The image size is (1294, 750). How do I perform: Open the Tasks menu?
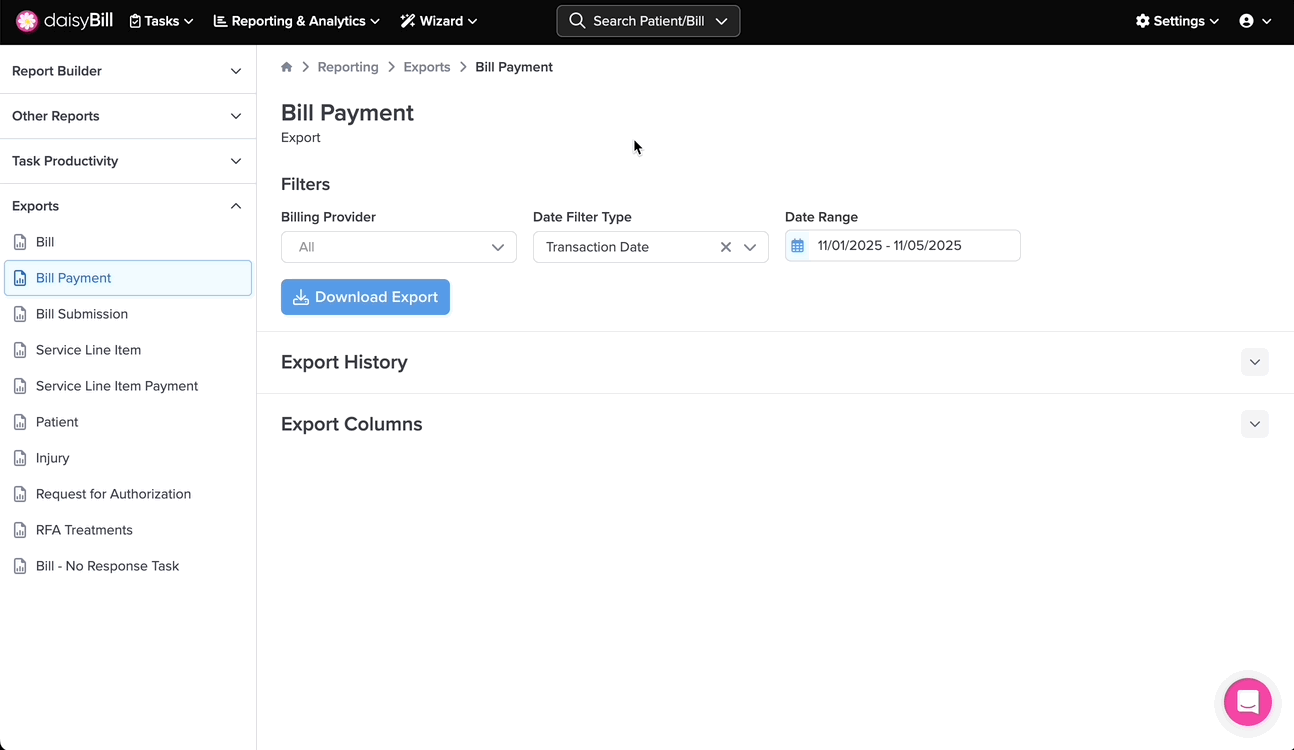point(161,21)
